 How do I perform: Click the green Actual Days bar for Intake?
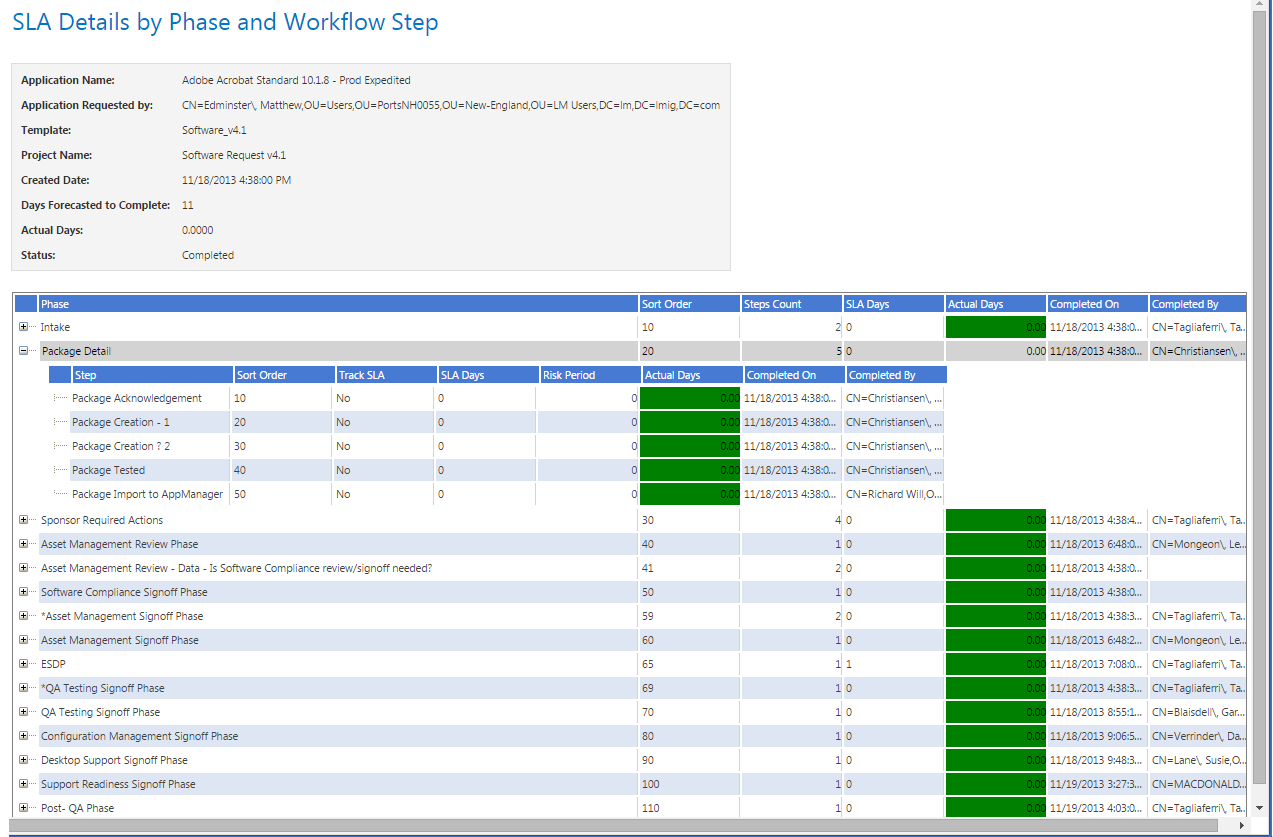pos(994,327)
